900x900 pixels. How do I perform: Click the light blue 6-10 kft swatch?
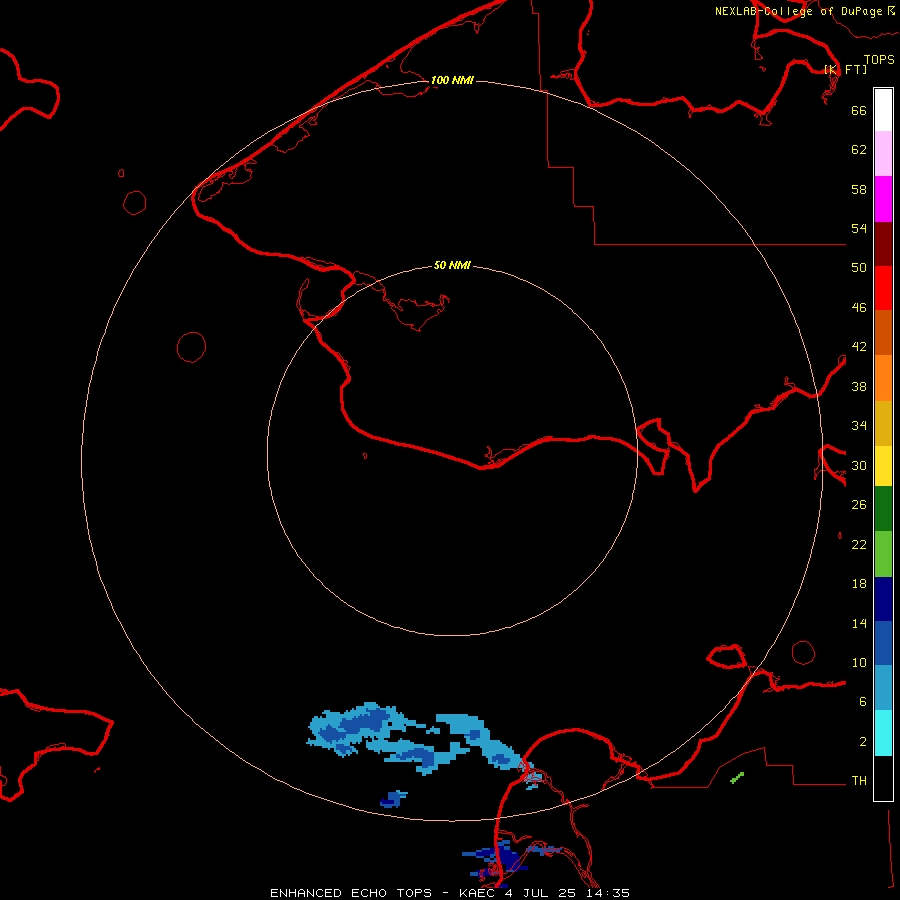883,688
